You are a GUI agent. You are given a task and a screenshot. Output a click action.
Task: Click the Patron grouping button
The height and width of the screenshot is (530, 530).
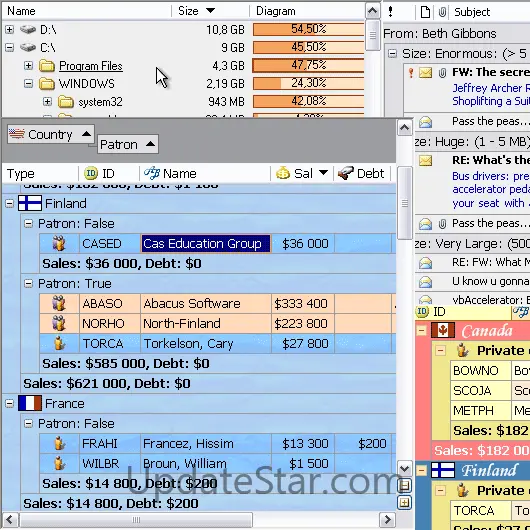[128, 145]
